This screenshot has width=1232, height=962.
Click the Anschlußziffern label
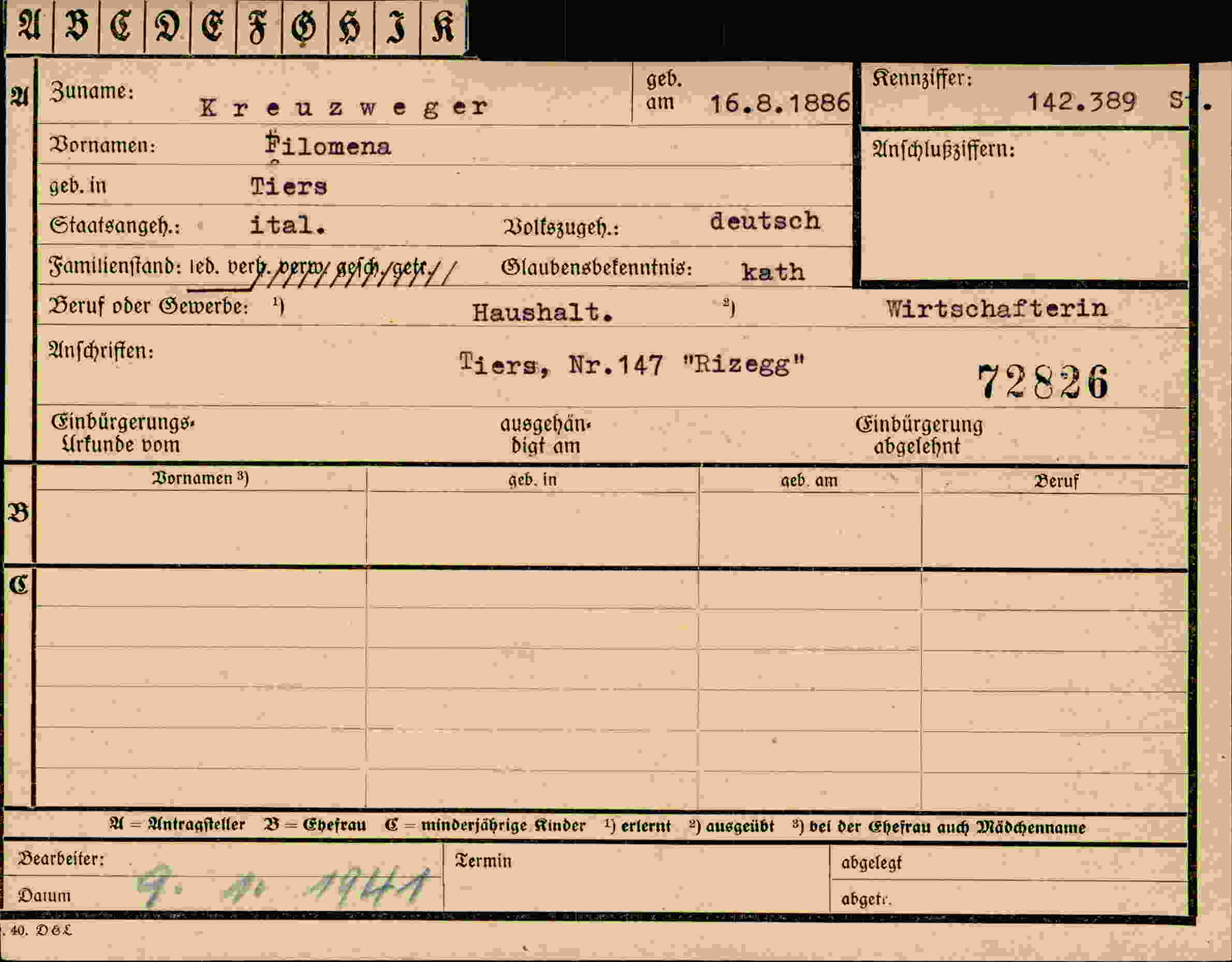[944, 150]
